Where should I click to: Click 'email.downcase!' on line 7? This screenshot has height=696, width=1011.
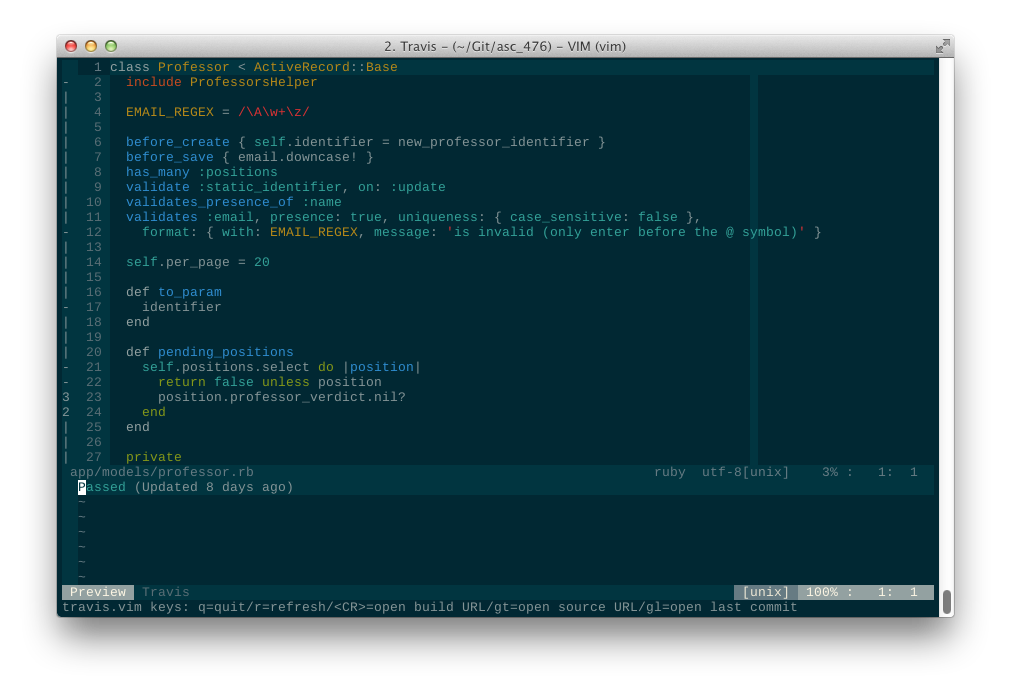coord(297,157)
